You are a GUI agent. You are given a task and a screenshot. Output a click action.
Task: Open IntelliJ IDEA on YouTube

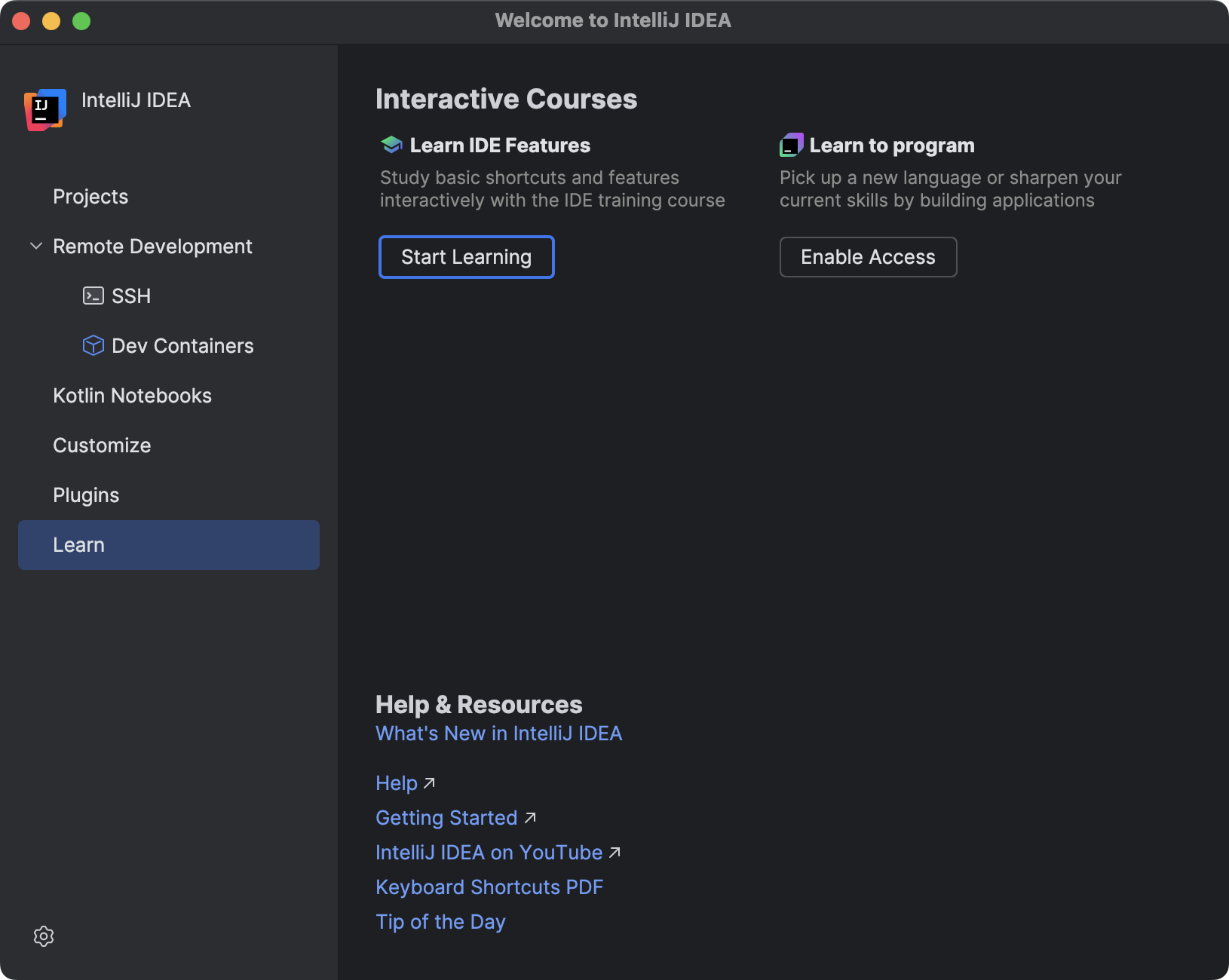tap(489, 852)
